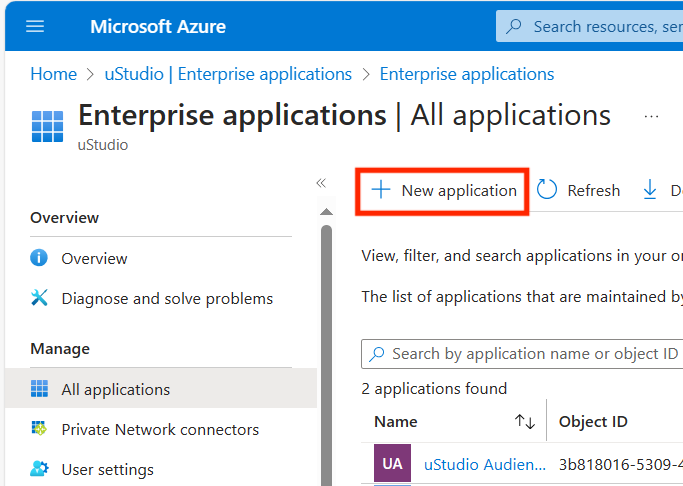This screenshot has width=683, height=486.
Task: Collapse the sidebar with double chevron
Action: point(321,183)
